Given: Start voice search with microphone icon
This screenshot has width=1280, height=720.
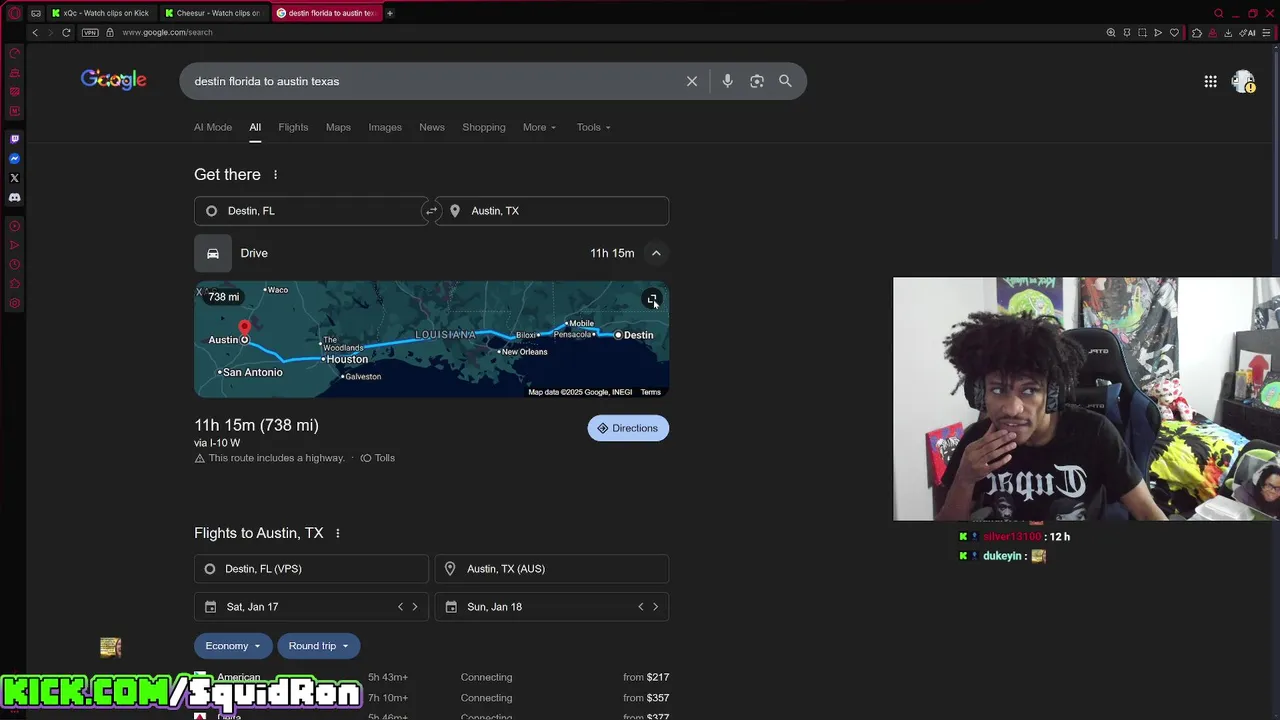Looking at the screenshot, I should pyautogui.click(x=727, y=81).
